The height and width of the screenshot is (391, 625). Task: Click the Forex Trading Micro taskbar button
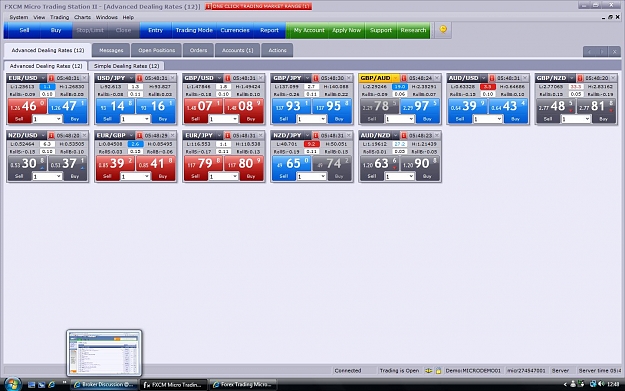pos(243,385)
